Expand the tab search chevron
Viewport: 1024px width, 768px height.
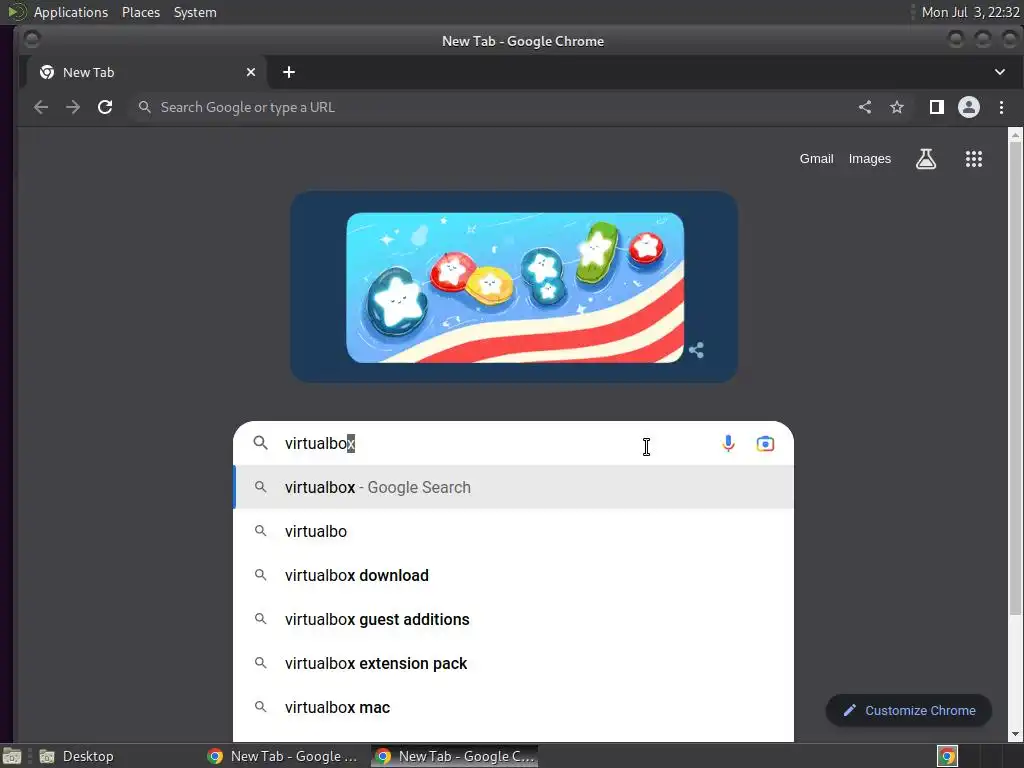click(1000, 72)
